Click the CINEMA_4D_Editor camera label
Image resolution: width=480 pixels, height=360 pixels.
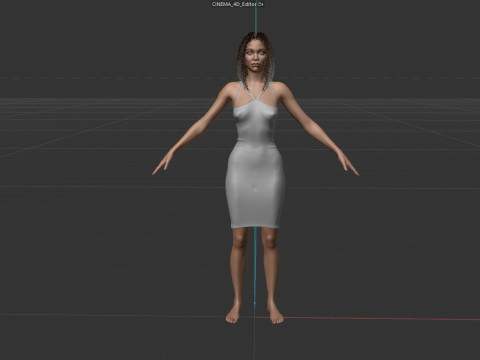(235, 4)
